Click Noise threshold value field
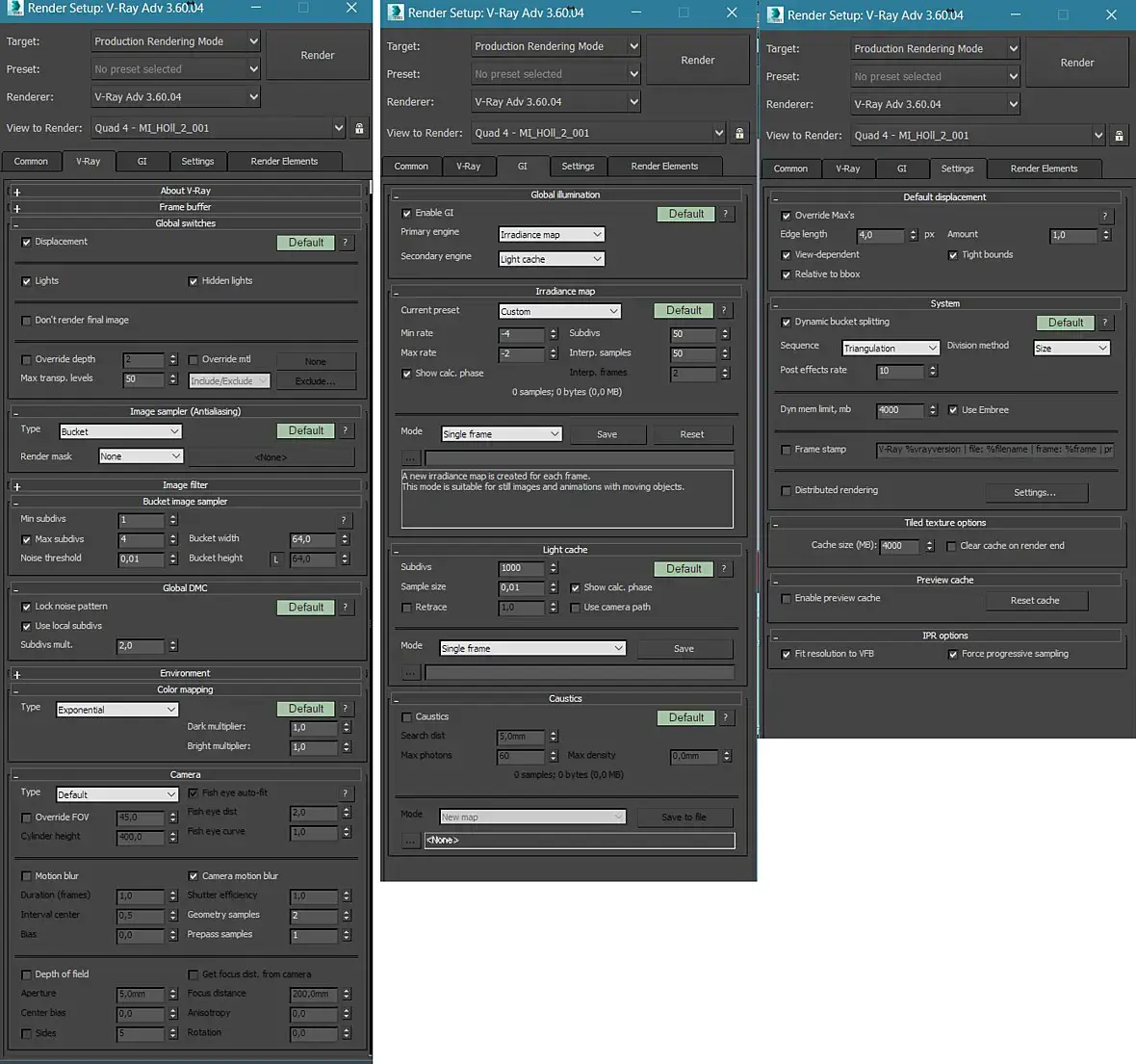1136x1064 pixels. (x=142, y=558)
